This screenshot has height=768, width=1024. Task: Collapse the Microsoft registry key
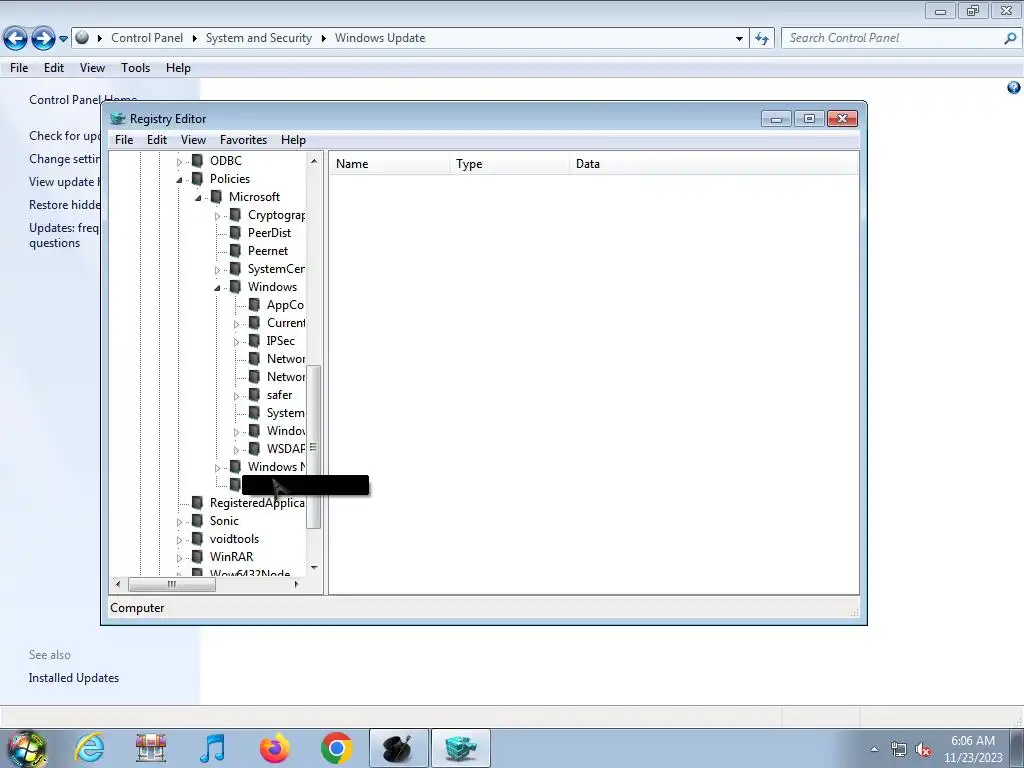[199, 198]
